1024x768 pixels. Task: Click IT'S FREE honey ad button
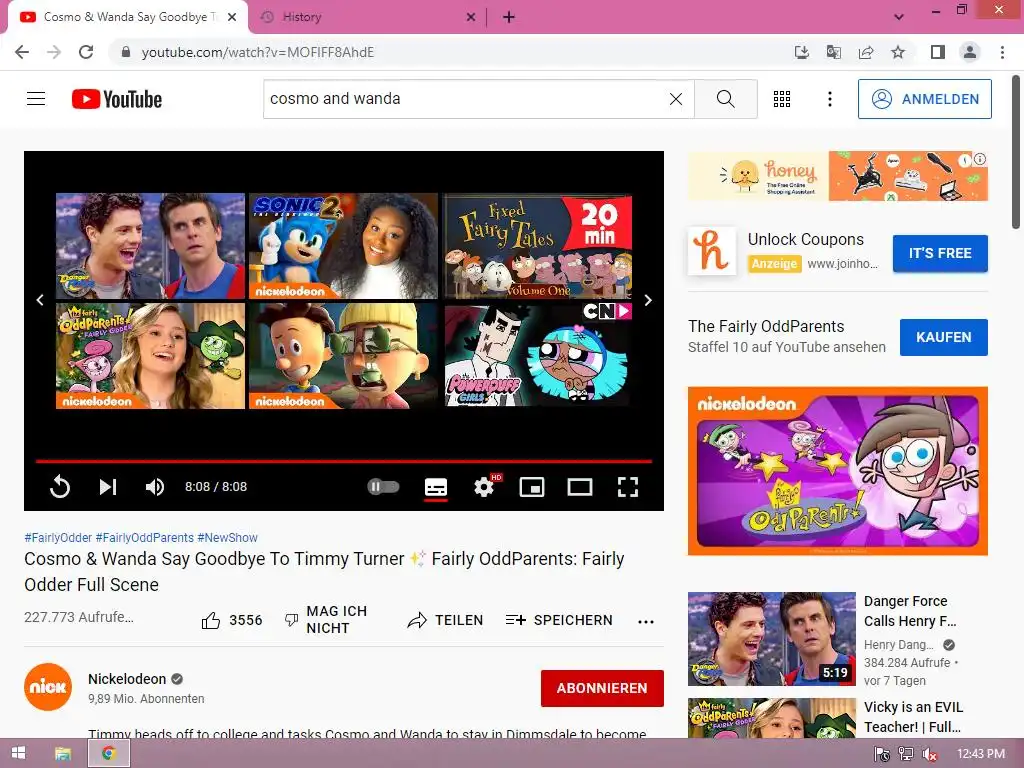(x=940, y=253)
